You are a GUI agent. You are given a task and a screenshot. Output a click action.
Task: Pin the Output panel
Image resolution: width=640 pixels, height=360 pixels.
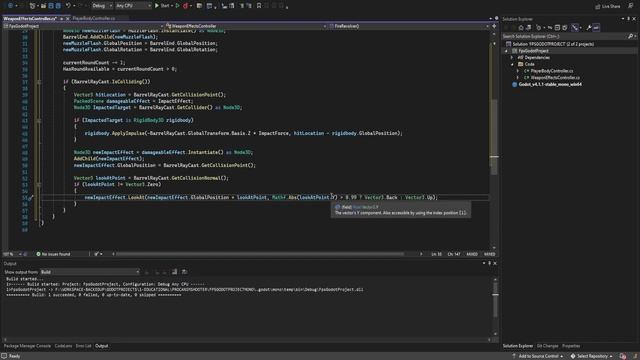pyautogui.click(x=489, y=263)
